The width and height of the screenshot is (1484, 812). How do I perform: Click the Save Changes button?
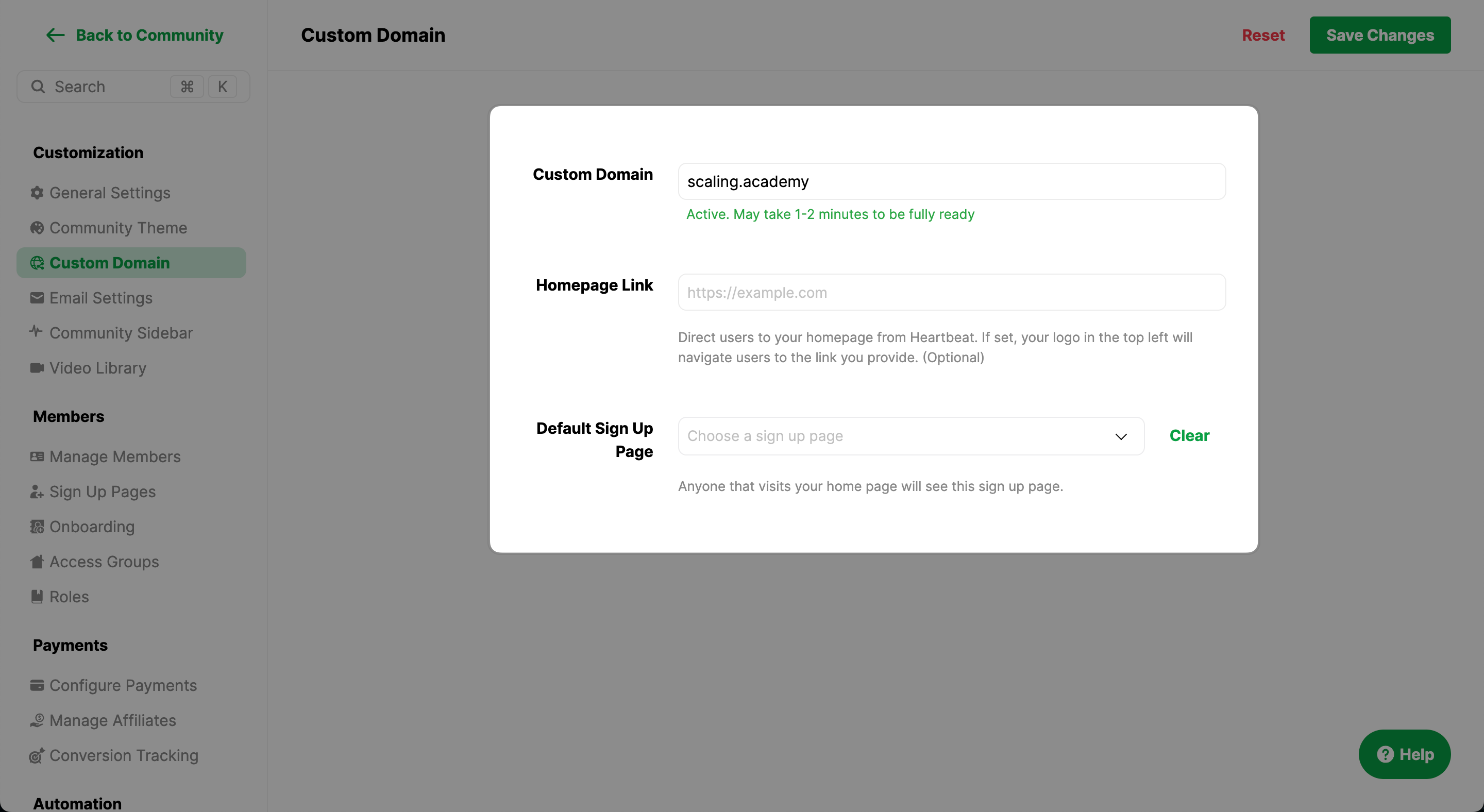click(1380, 35)
